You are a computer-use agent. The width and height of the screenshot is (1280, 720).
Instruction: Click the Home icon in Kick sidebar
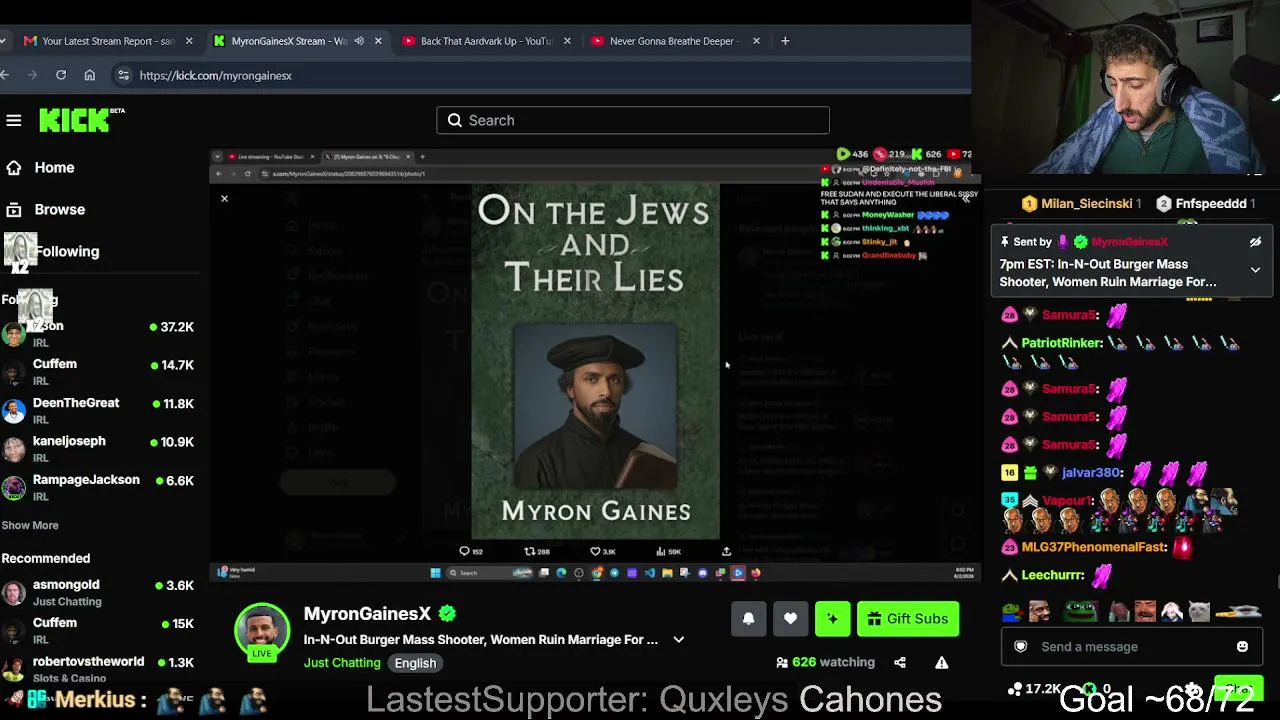coord(14,168)
